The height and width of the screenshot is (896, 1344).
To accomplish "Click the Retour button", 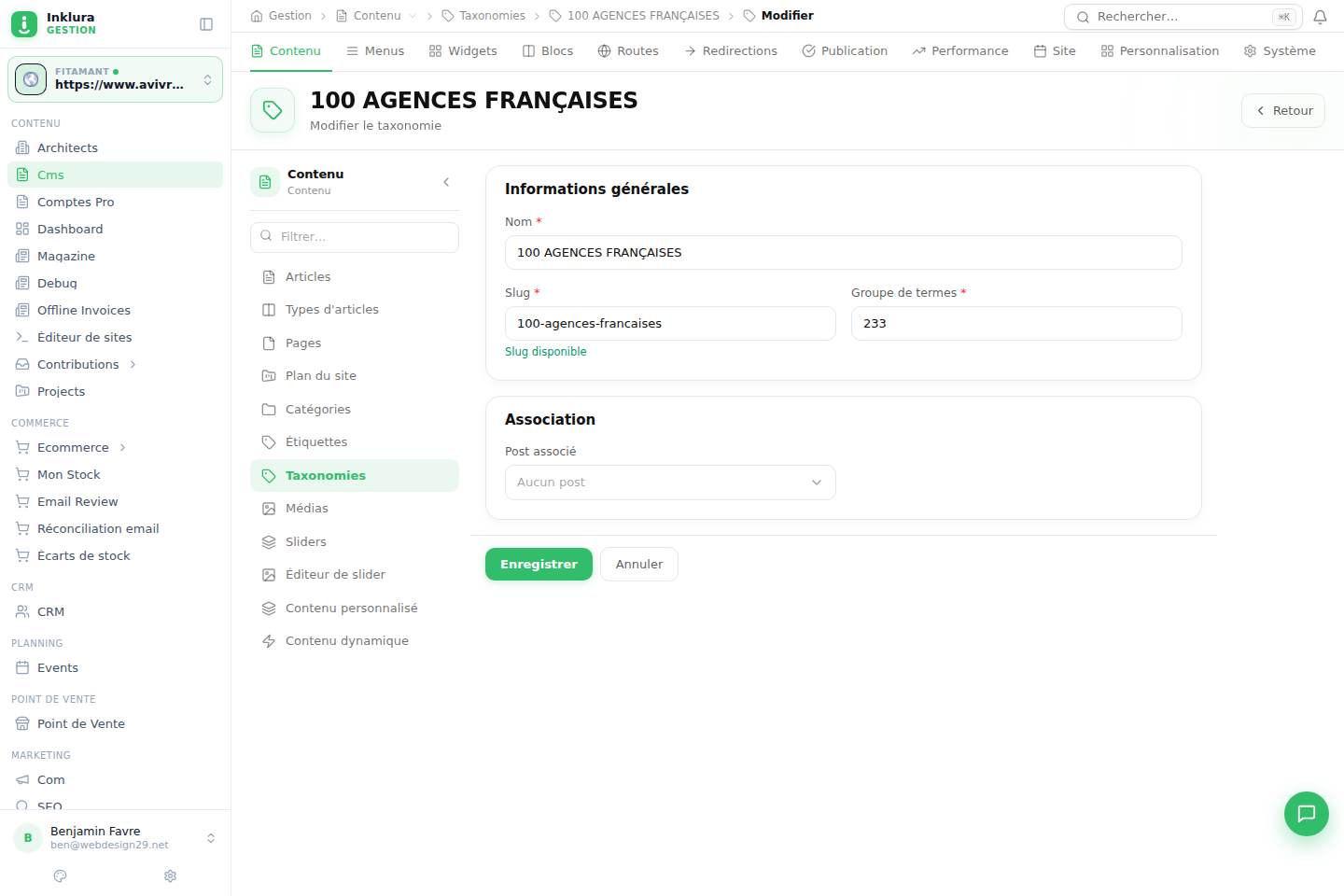I will pos(1283,110).
